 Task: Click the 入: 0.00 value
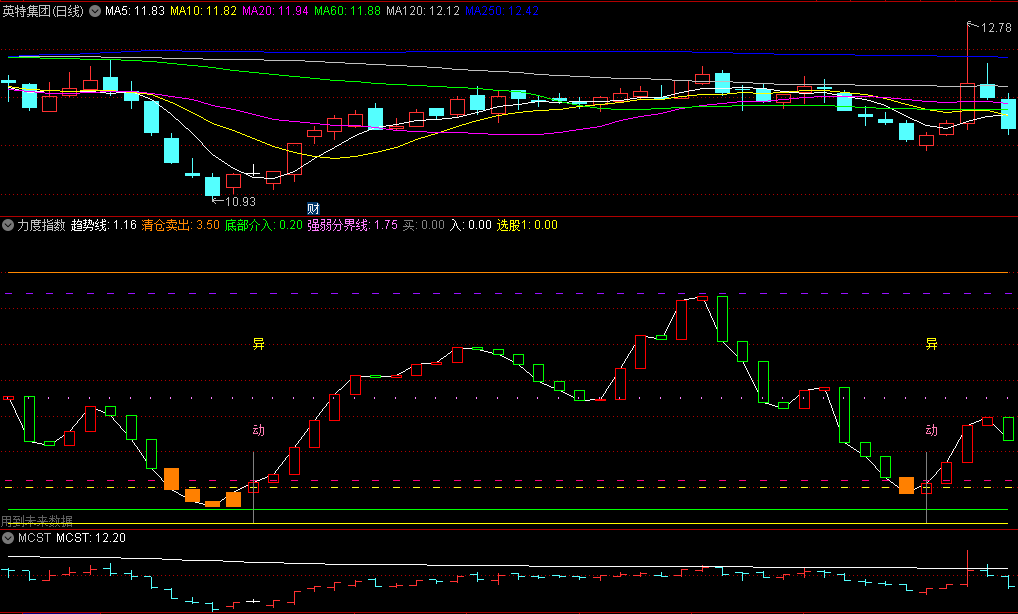coord(471,225)
